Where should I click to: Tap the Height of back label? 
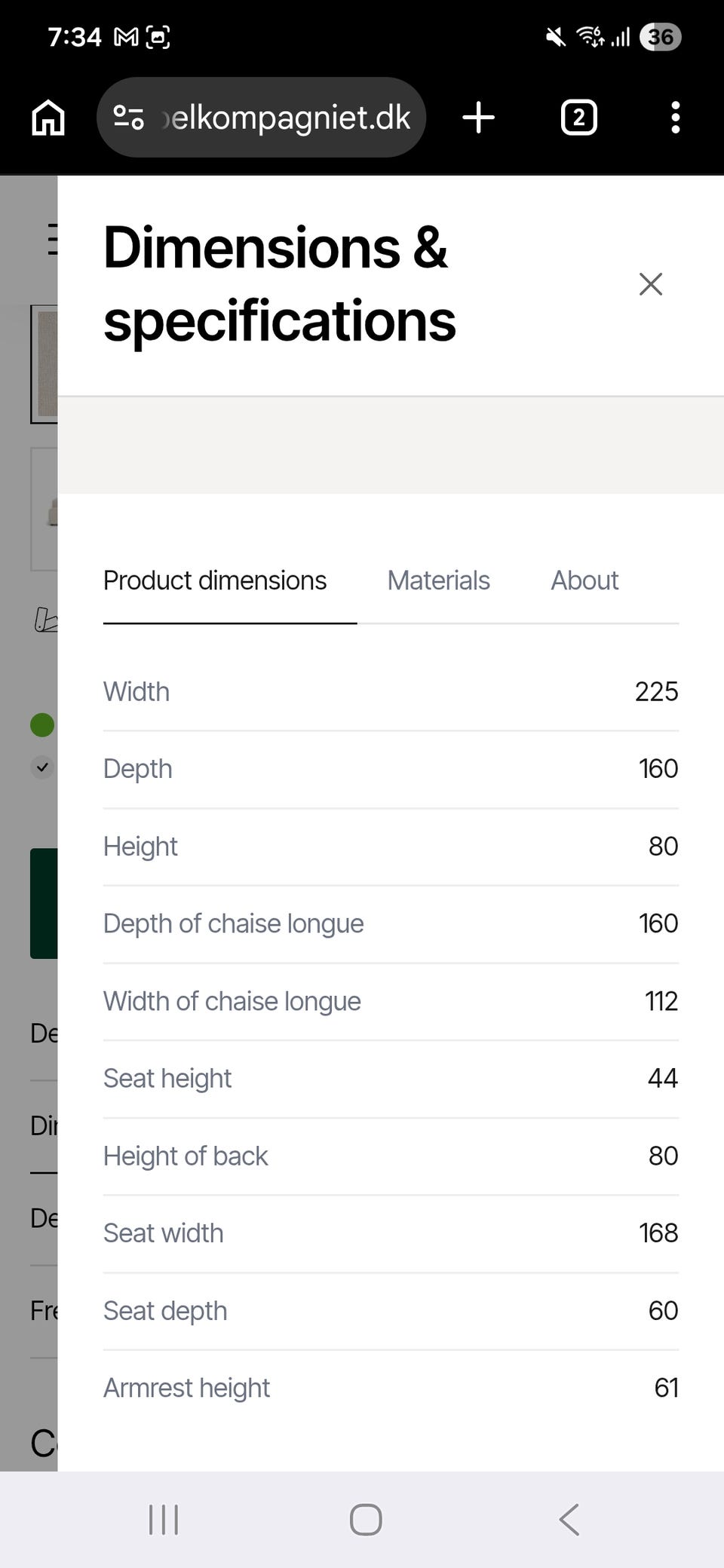click(186, 1156)
